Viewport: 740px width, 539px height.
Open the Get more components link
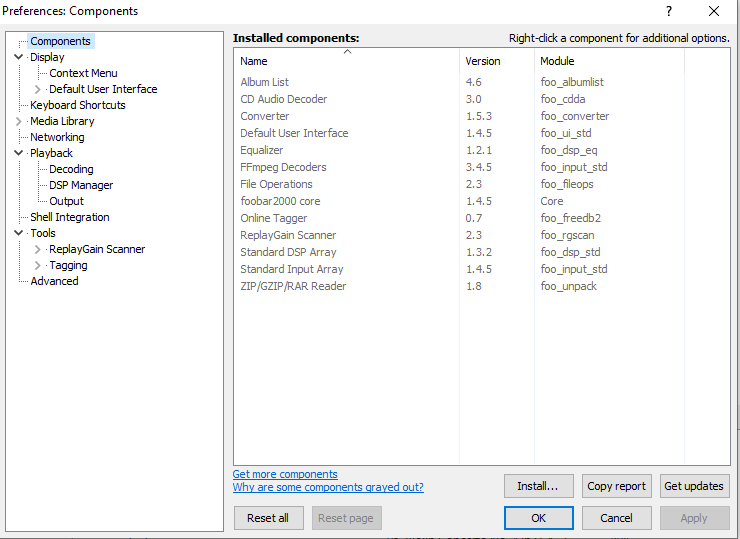[x=285, y=474]
